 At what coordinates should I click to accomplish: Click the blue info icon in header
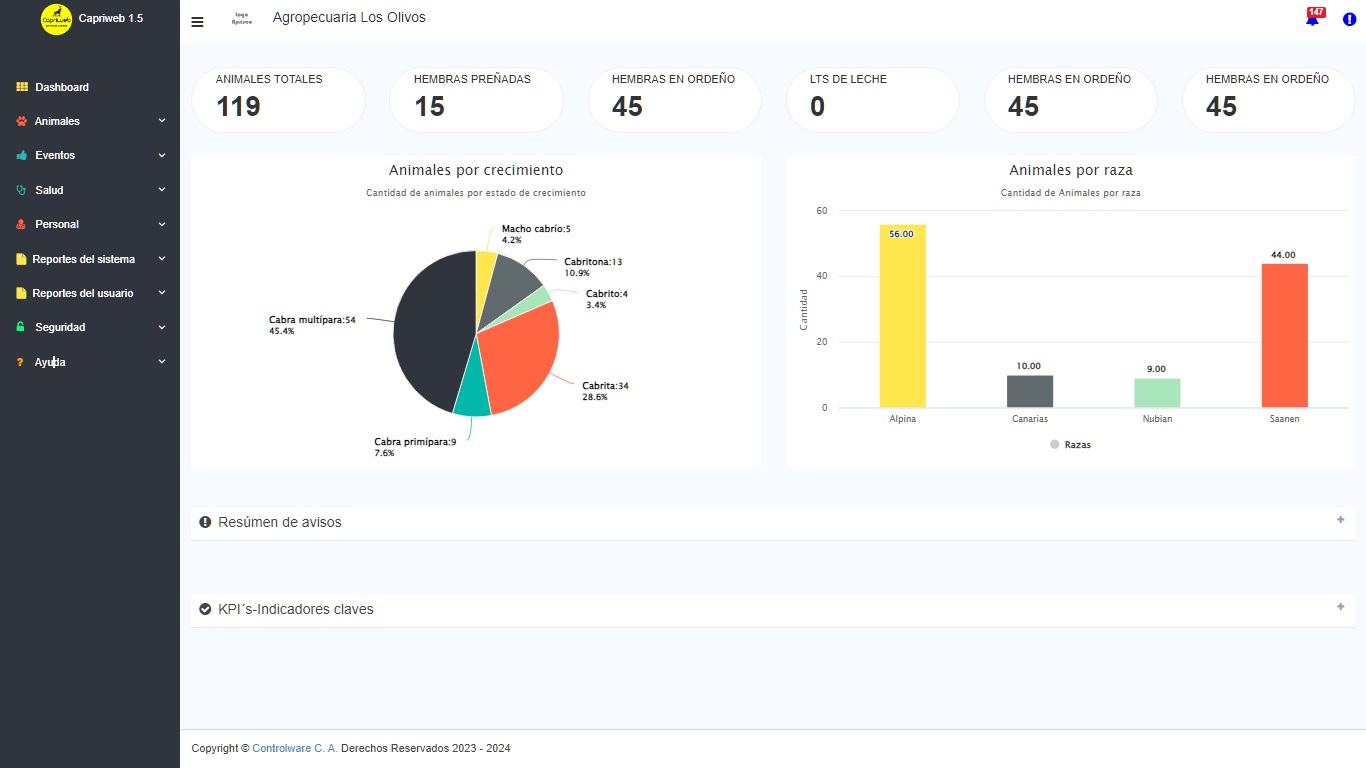coord(1349,19)
